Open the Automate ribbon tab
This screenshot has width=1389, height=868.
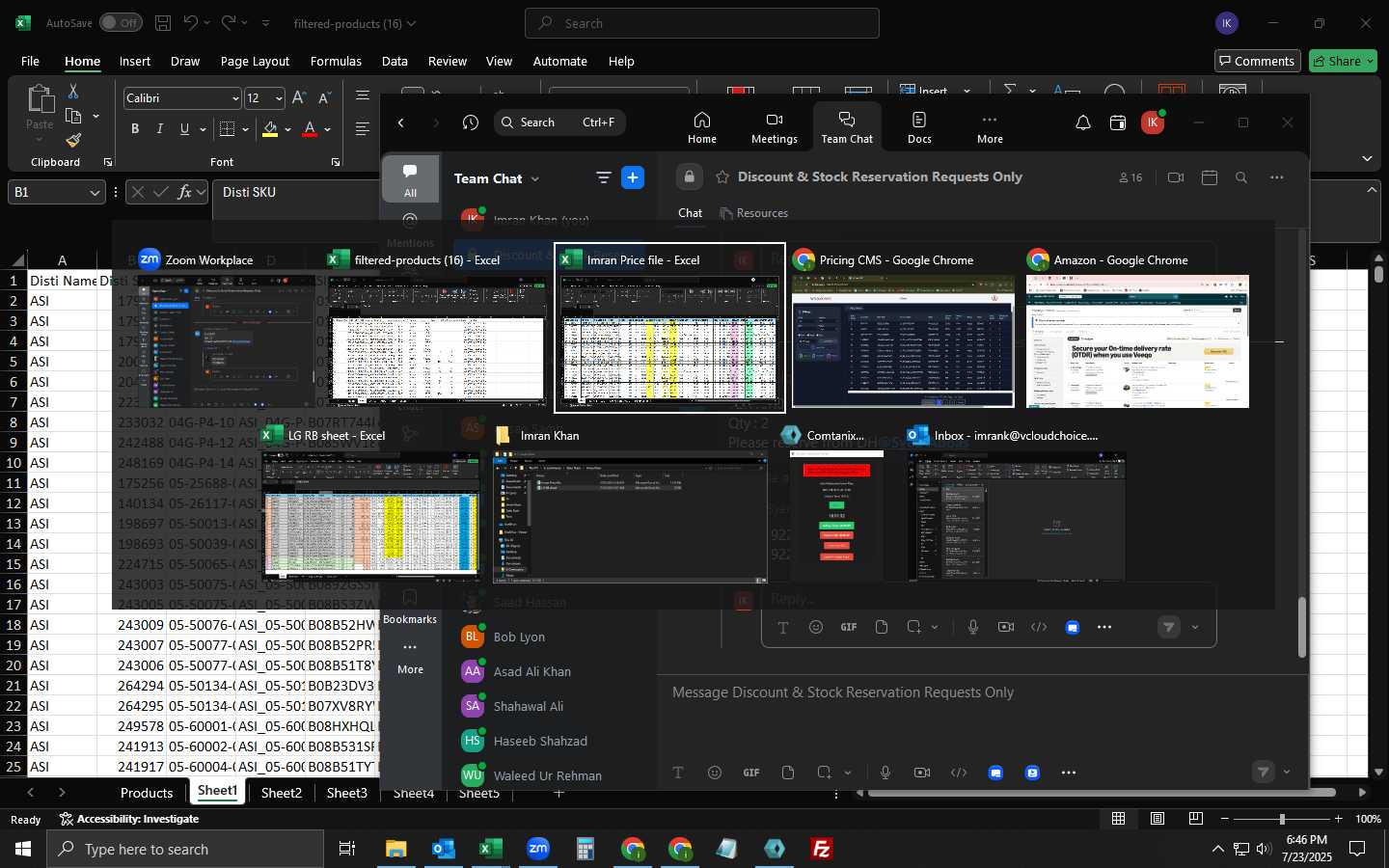(x=559, y=61)
